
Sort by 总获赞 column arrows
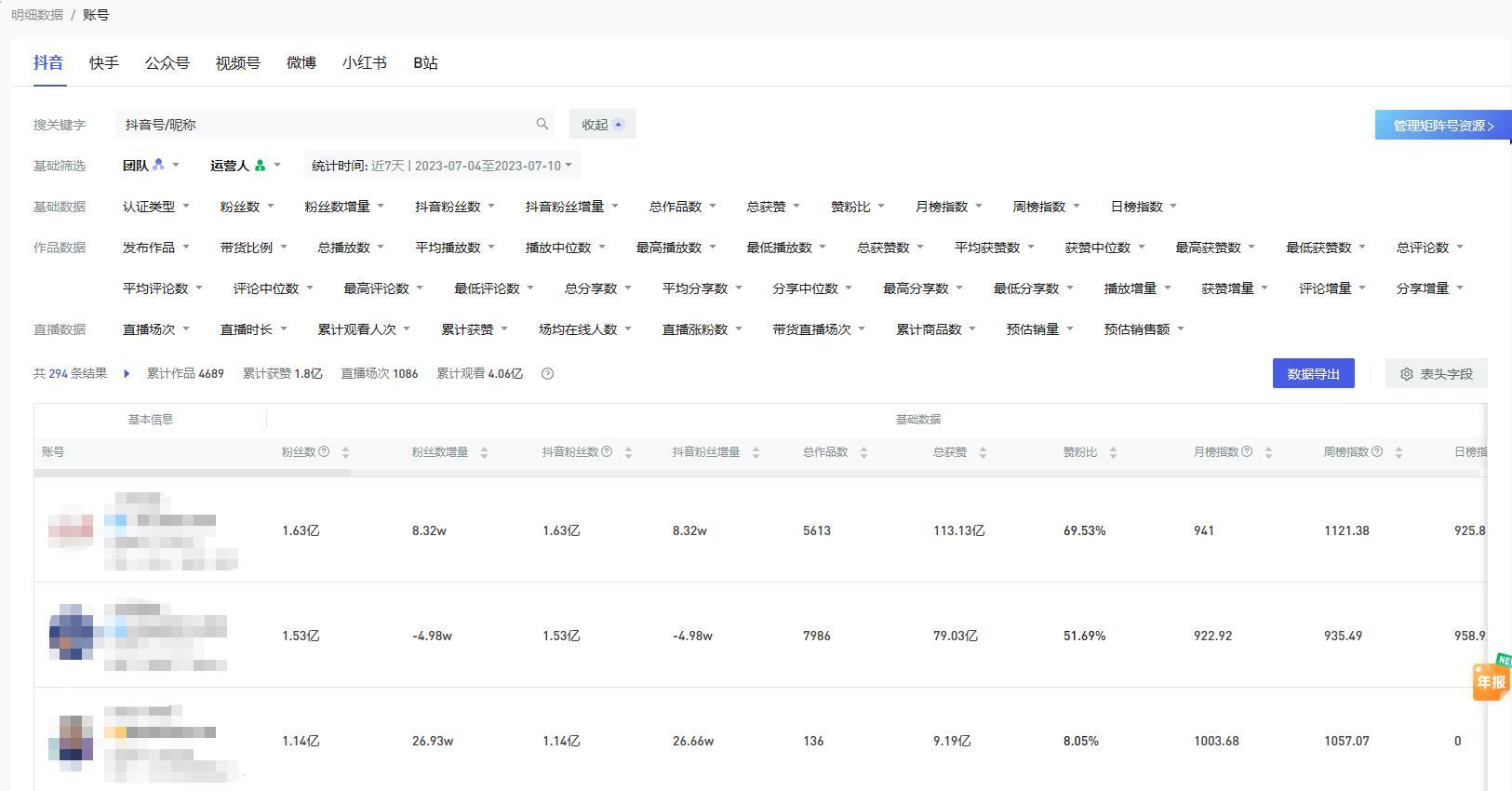[x=983, y=452]
